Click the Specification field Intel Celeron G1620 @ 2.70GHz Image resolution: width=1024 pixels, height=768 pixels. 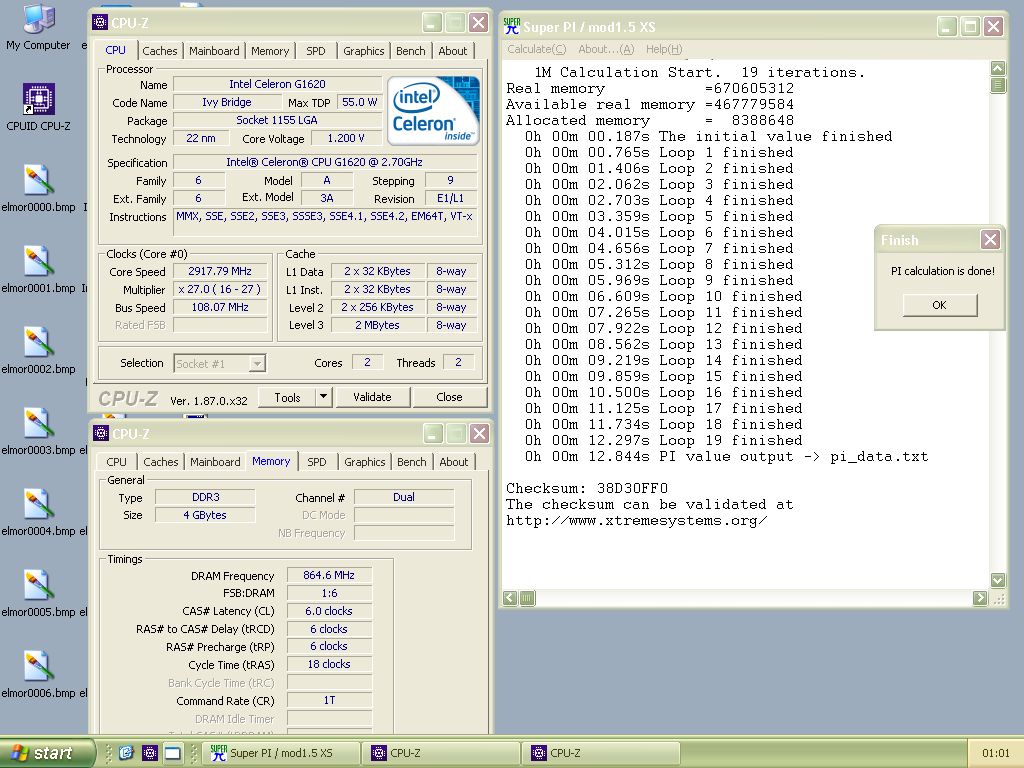tap(325, 163)
